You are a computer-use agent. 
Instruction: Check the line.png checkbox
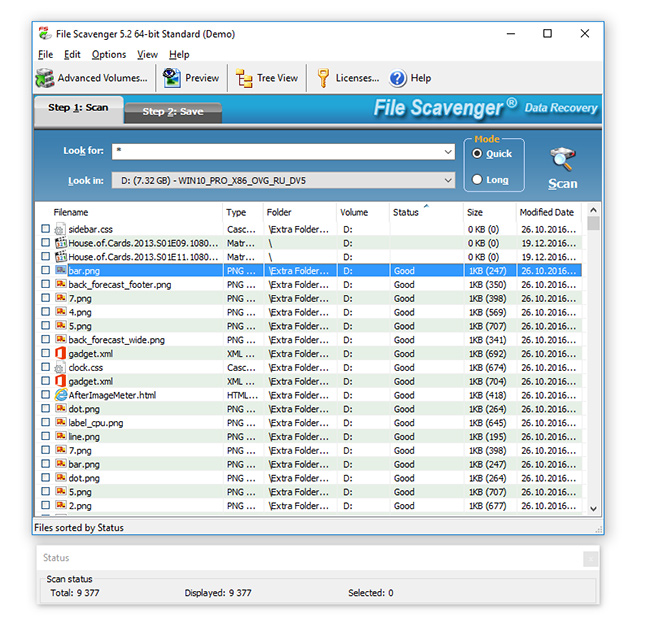pyautogui.click(x=46, y=436)
